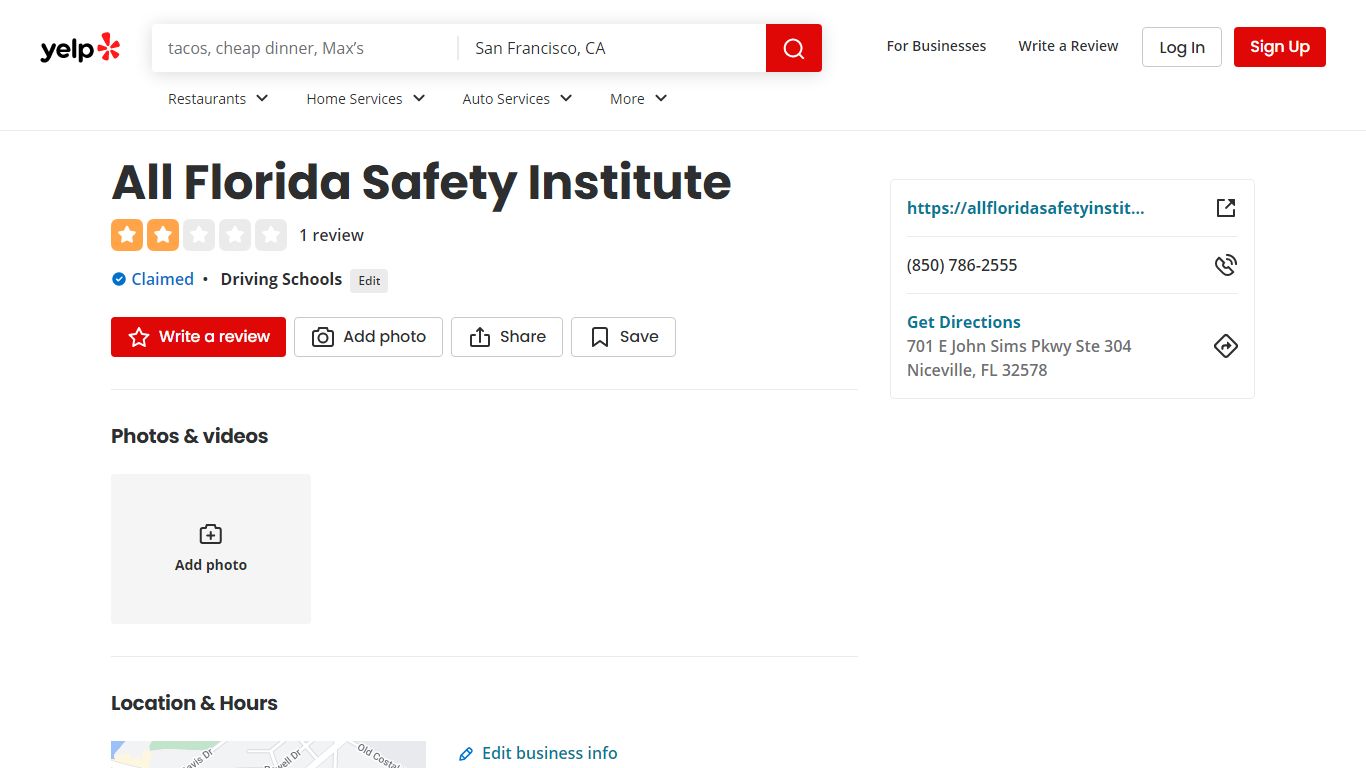This screenshot has width=1366, height=768.
Task: Click the Location & Hours heading
Action: pos(194,703)
